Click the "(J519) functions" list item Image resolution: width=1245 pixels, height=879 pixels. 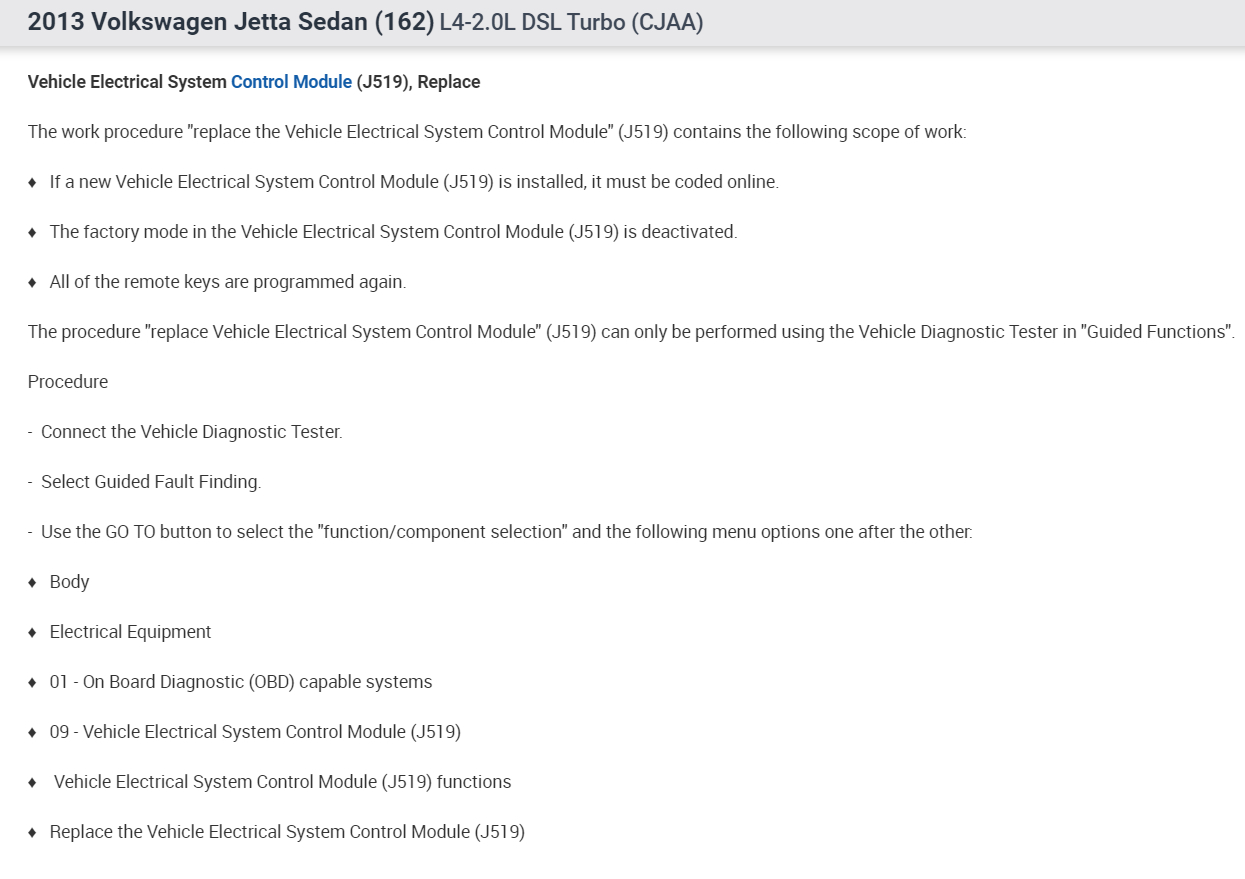[282, 782]
